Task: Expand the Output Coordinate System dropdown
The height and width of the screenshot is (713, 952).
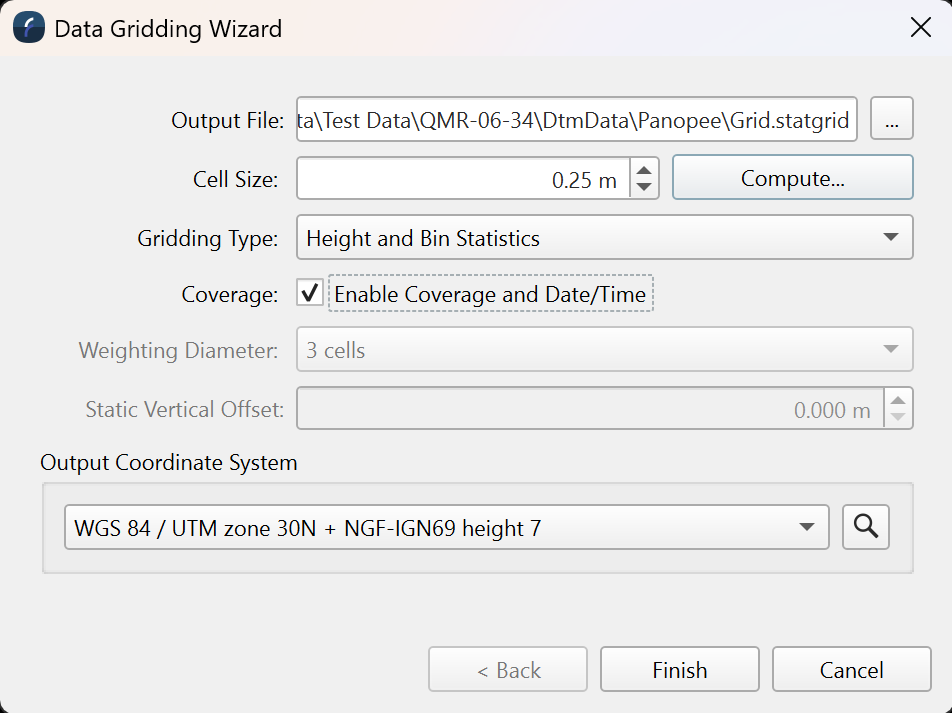Action: pos(446,527)
